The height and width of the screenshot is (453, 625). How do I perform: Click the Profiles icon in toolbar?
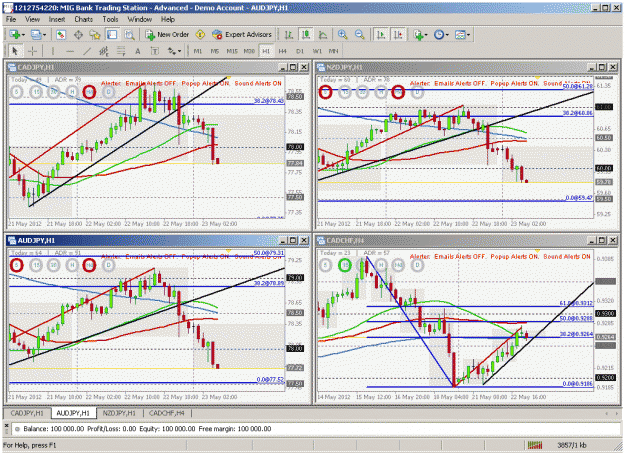tap(35, 35)
